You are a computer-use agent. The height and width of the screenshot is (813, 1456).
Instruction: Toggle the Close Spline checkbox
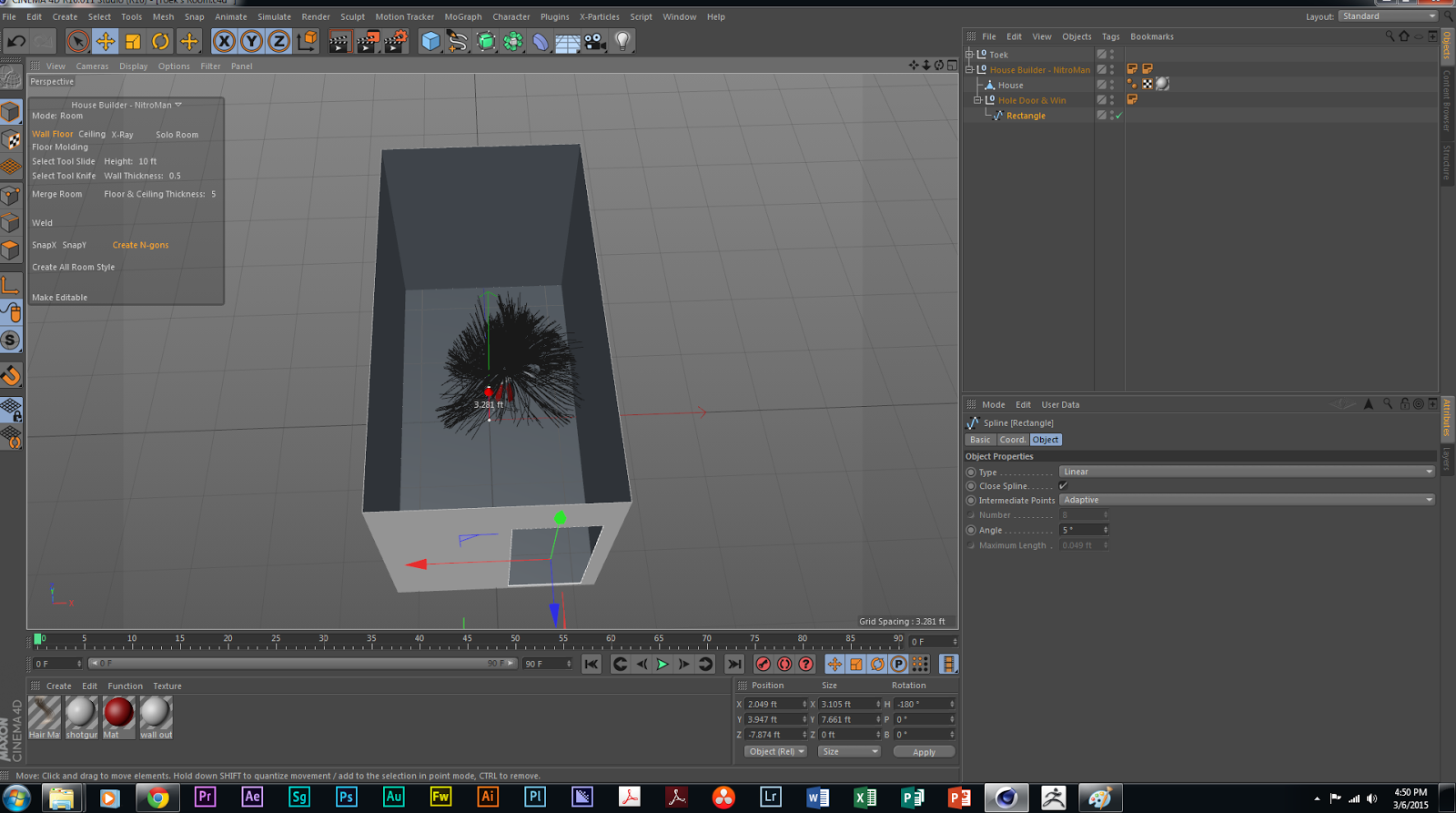pyautogui.click(x=1063, y=486)
